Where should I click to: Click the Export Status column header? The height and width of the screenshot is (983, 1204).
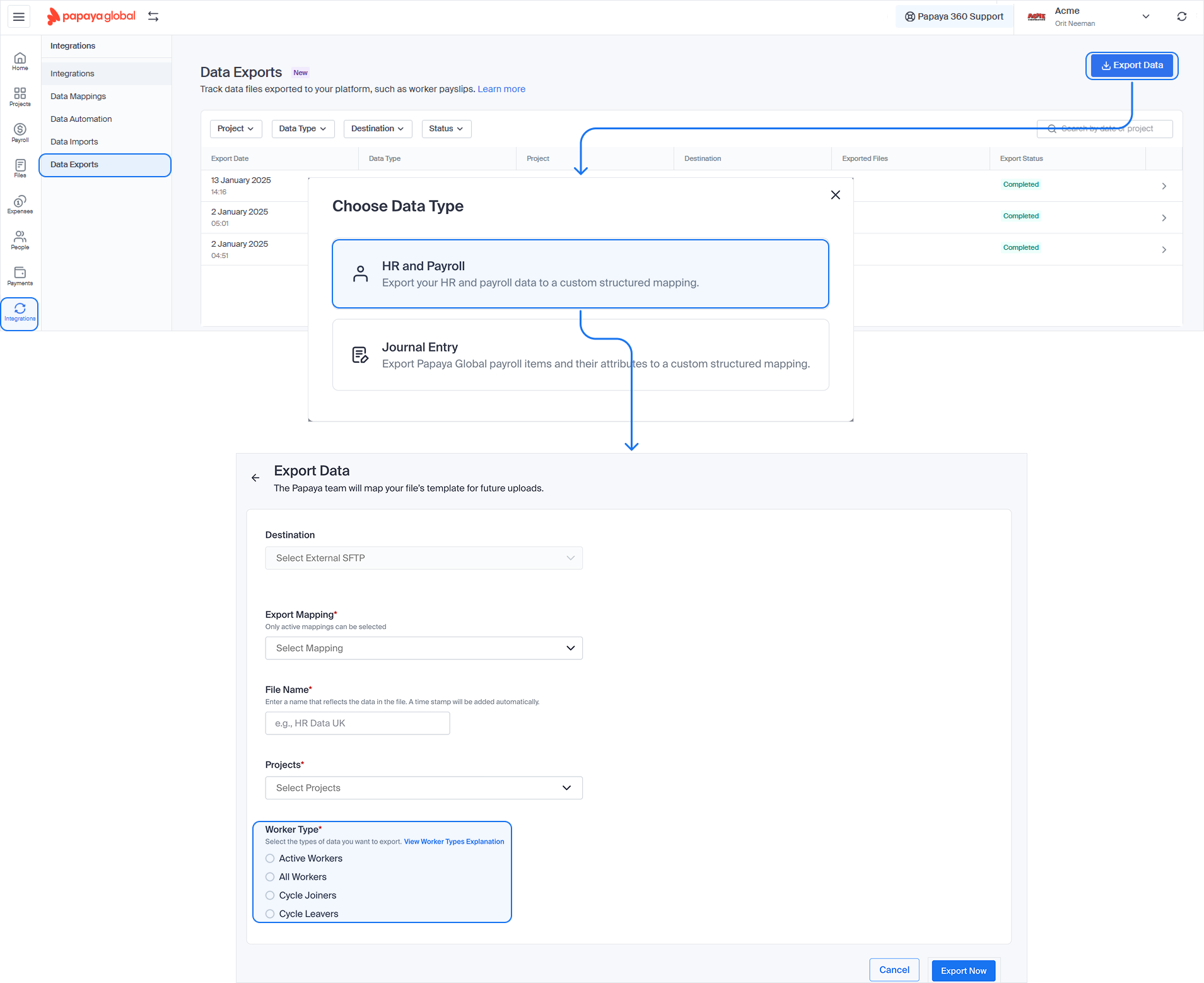(x=1021, y=159)
